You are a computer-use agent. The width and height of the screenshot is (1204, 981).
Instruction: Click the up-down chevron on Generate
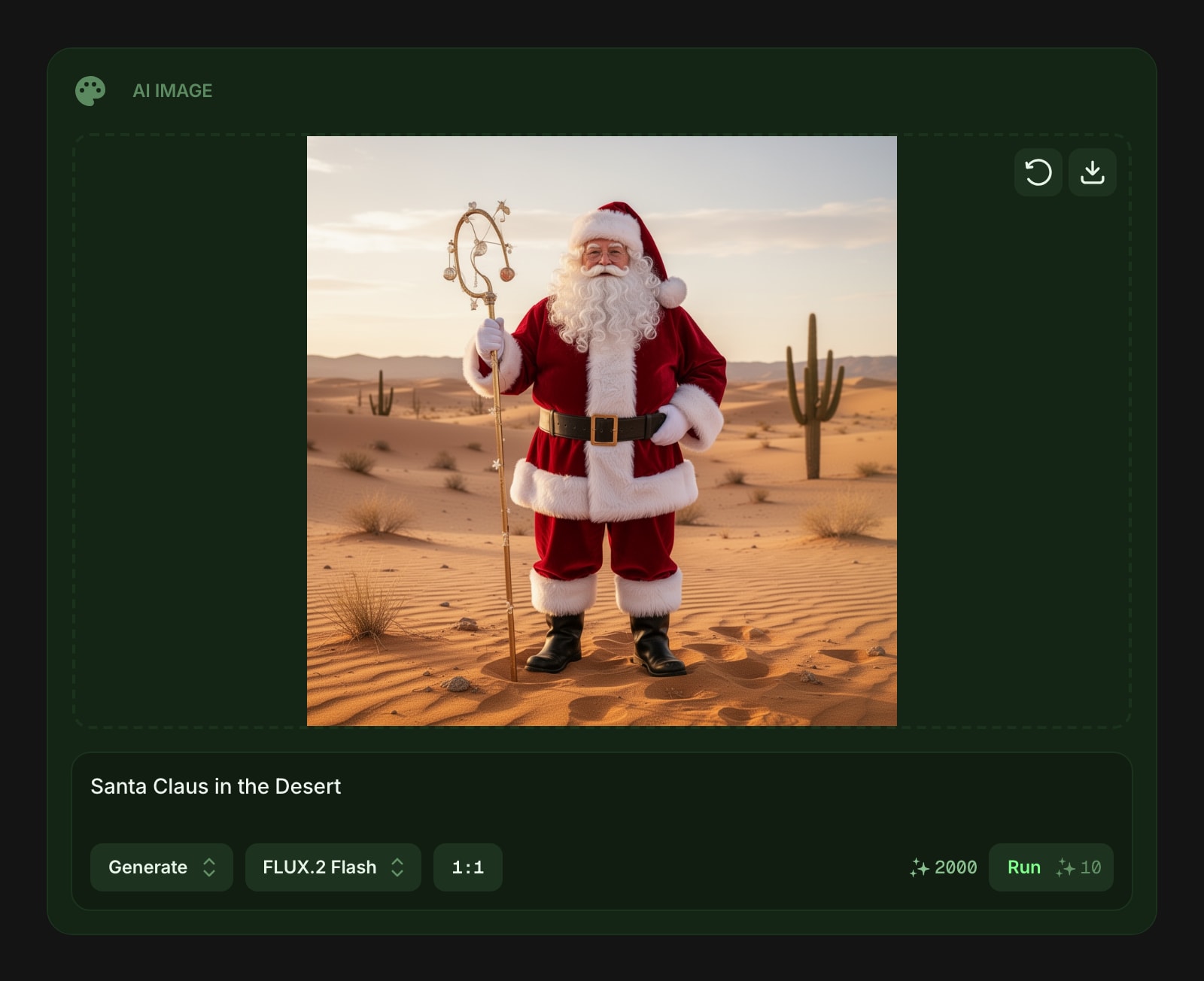coord(209,867)
